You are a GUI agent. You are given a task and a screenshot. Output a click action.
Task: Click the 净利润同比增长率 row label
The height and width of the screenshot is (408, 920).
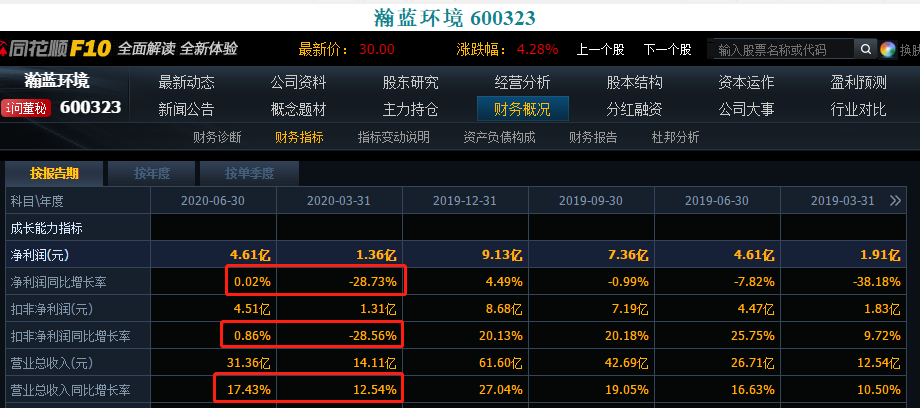[59, 282]
